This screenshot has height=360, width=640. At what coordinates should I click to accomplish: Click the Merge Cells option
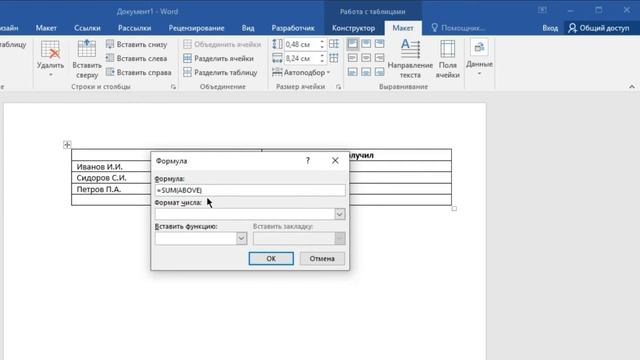click(x=222, y=44)
